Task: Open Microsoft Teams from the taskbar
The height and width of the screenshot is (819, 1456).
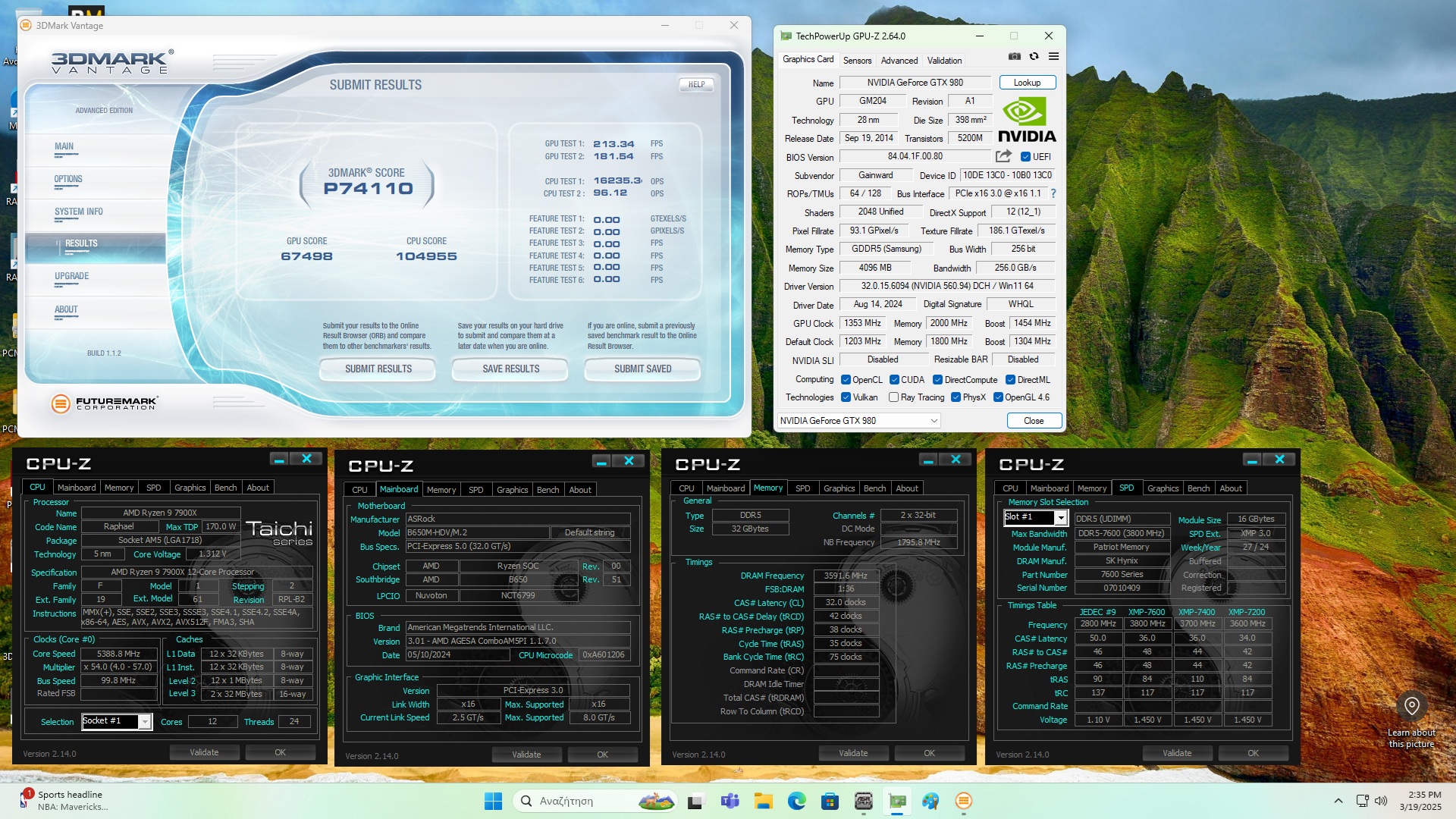Action: click(x=730, y=801)
